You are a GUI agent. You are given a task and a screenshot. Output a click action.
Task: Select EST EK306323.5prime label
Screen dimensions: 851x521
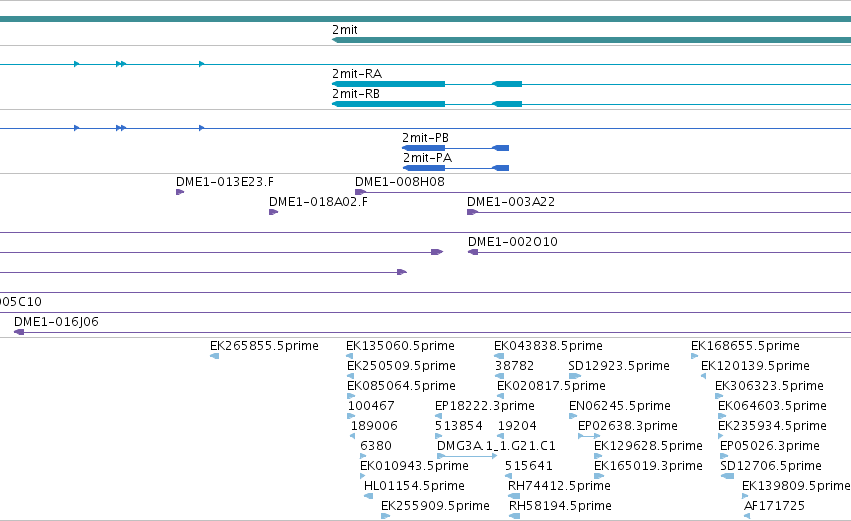pyautogui.click(x=769, y=386)
